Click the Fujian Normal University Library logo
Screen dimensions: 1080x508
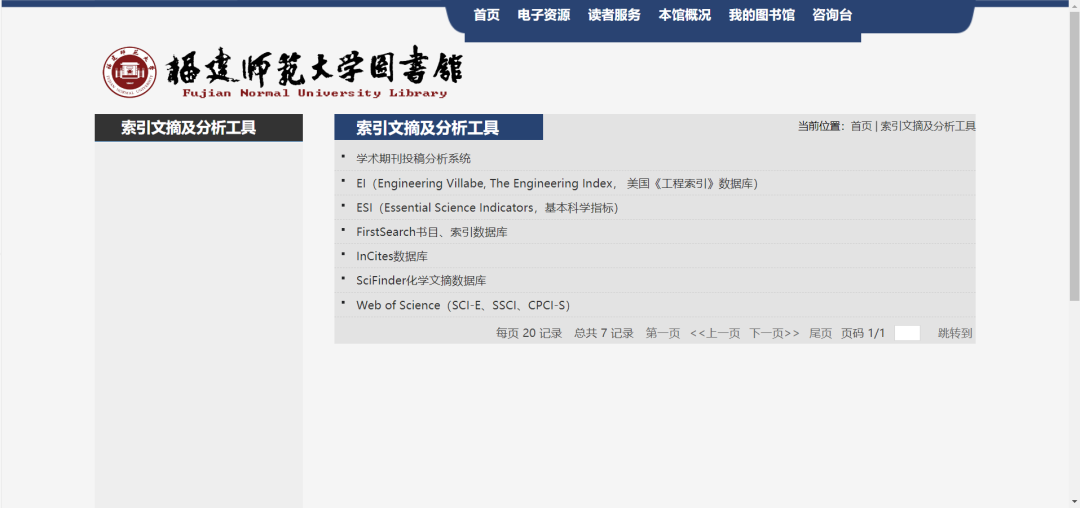pos(283,72)
